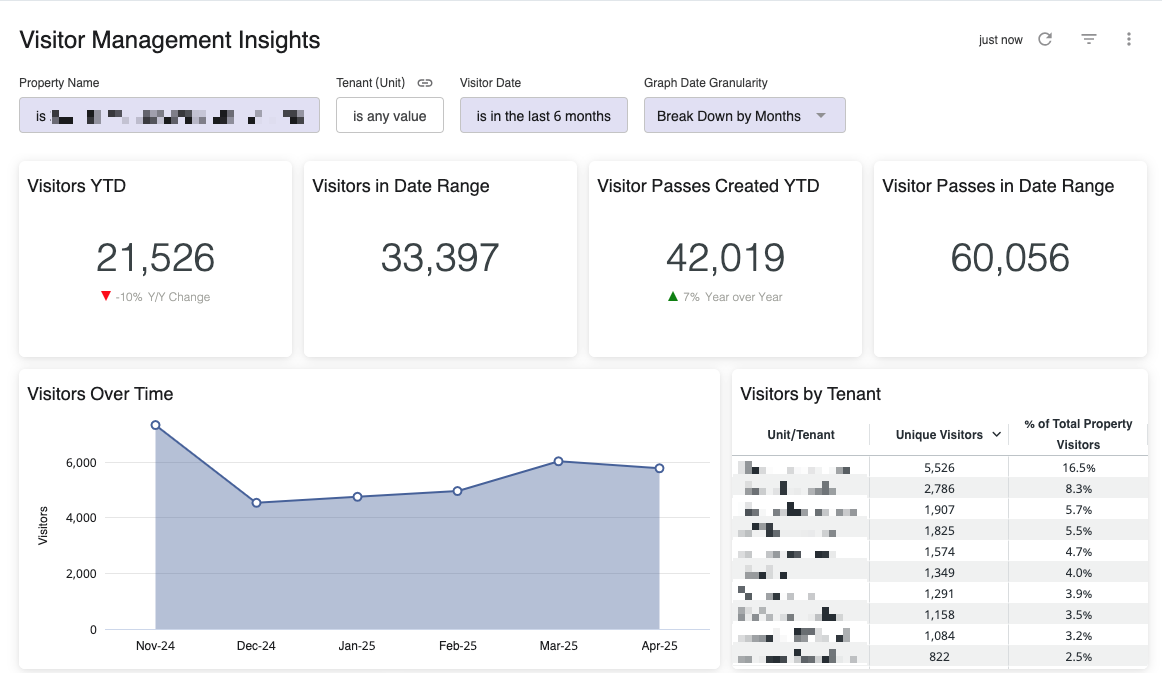Click the 60,056 Visitor Passes value
The image size is (1162, 673).
tap(1010, 258)
